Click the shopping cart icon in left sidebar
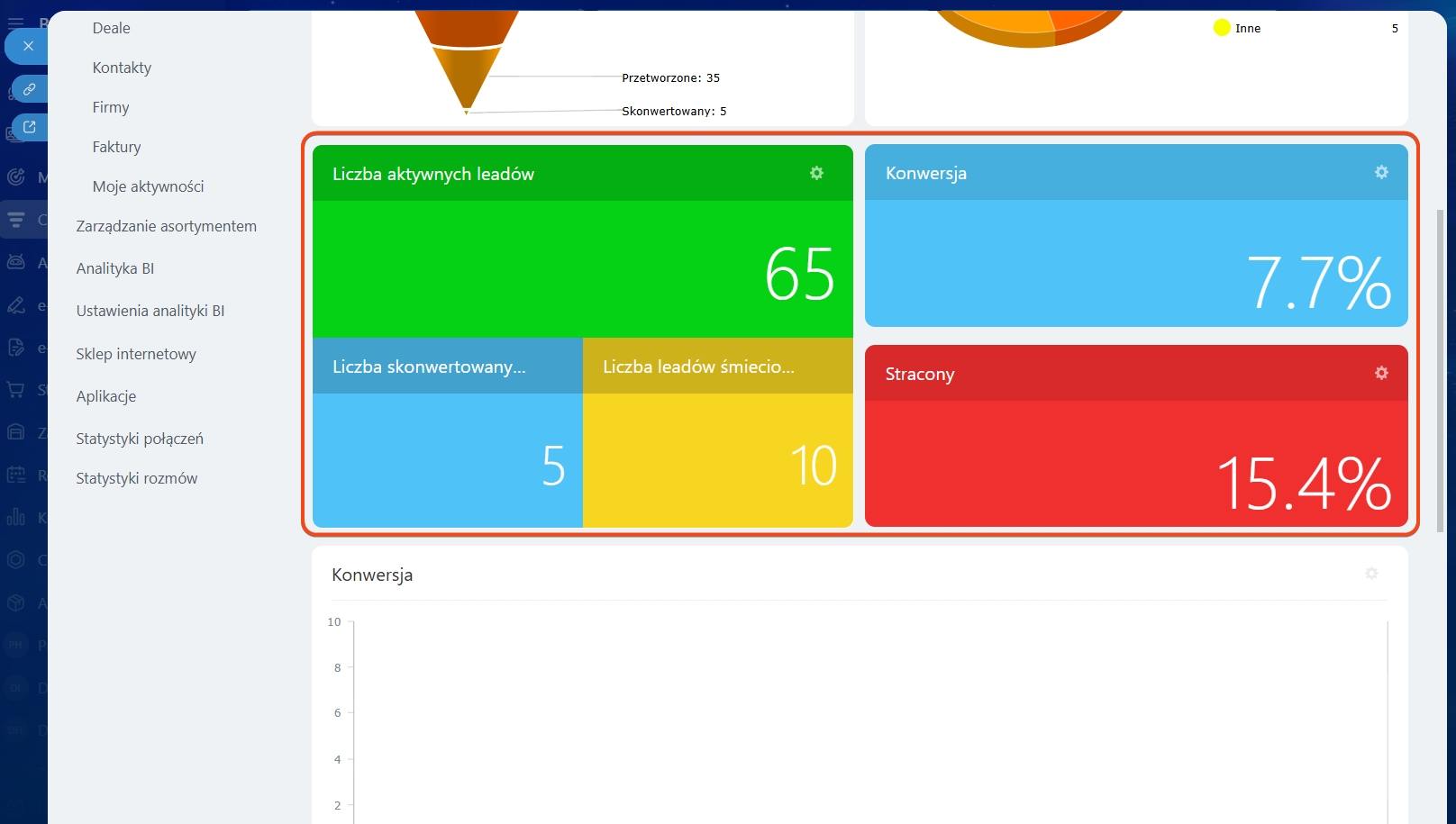 click(x=15, y=390)
